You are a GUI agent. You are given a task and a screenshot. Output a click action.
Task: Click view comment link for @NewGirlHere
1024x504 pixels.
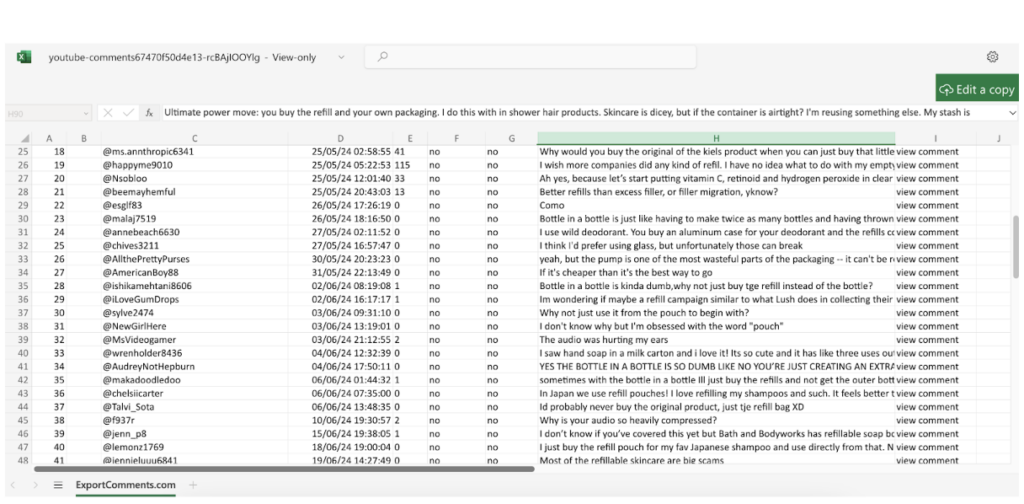tap(927, 326)
